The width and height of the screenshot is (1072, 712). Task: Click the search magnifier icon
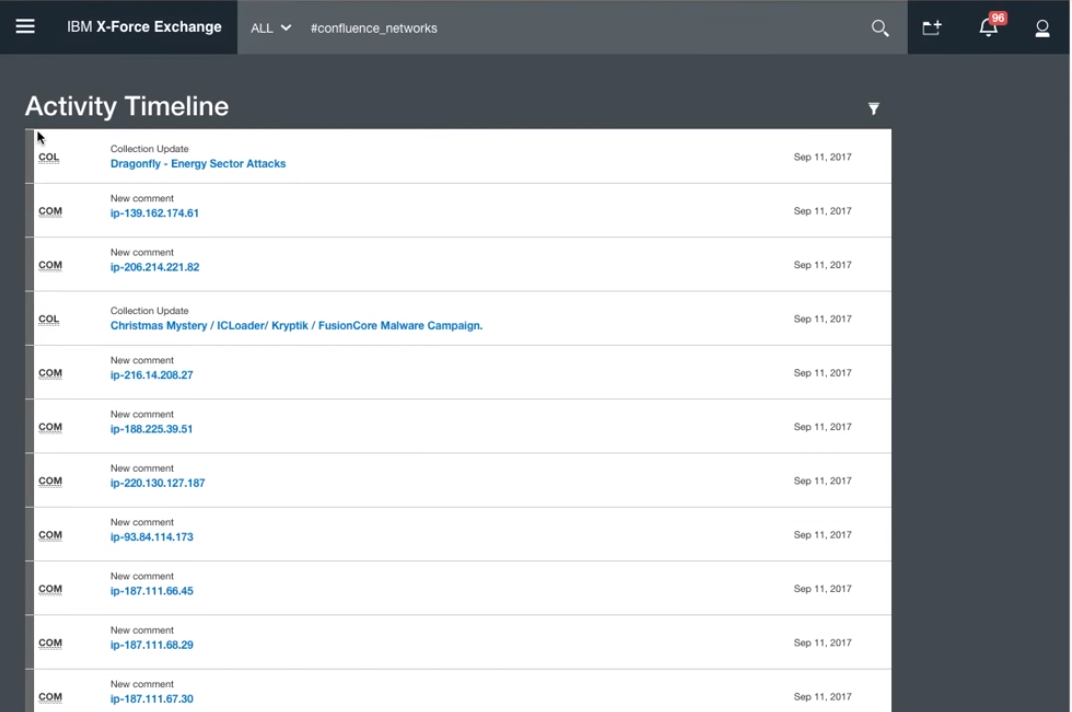point(880,28)
